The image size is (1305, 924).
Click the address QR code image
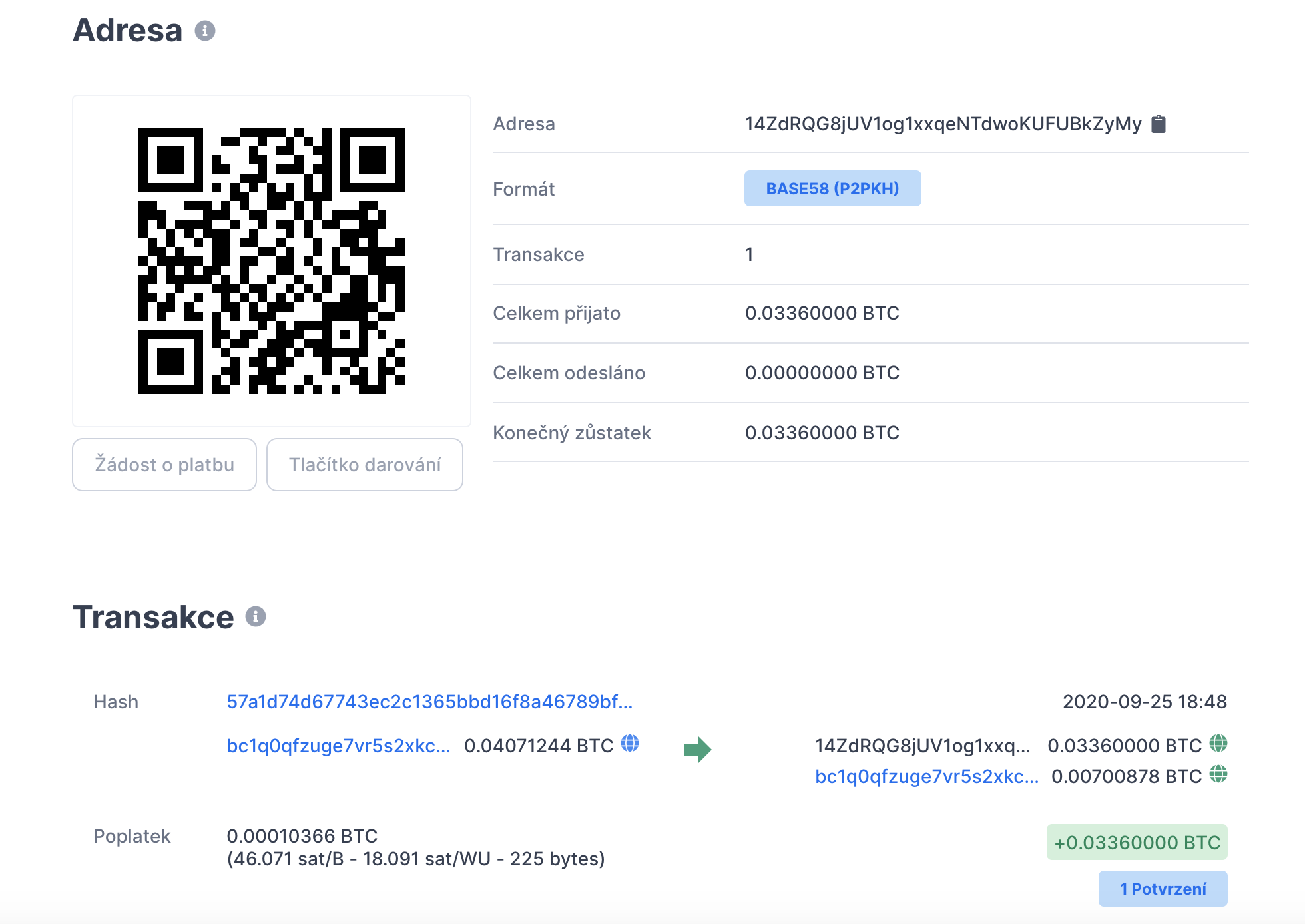[272, 261]
